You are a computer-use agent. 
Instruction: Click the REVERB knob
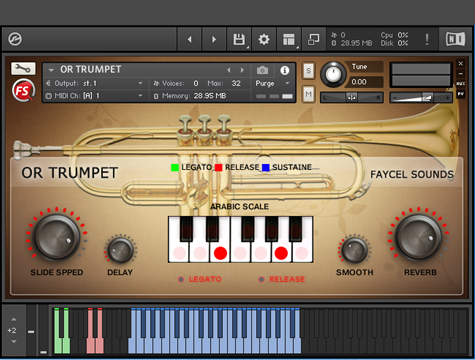(419, 237)
